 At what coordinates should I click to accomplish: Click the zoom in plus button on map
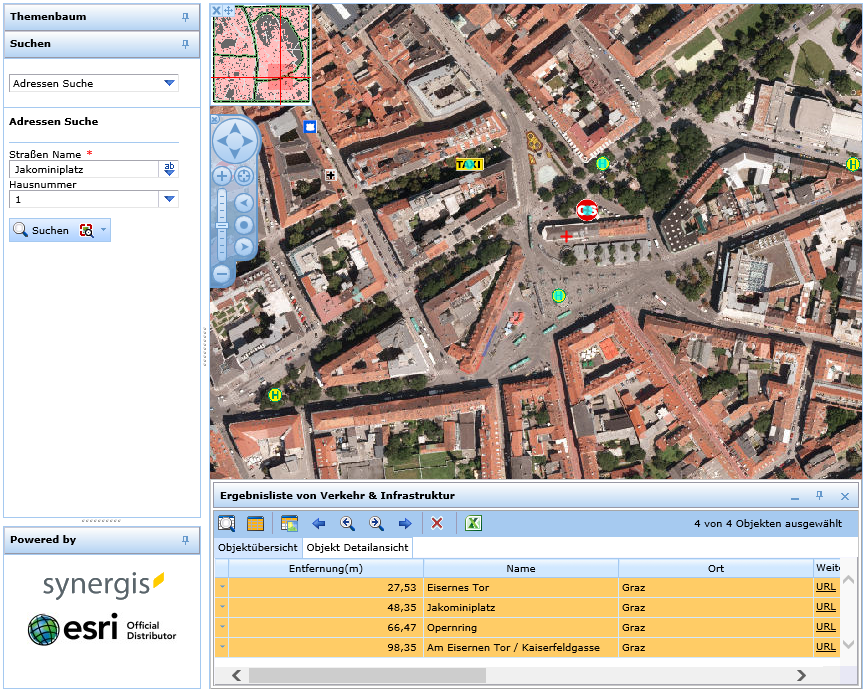[222, 176]
